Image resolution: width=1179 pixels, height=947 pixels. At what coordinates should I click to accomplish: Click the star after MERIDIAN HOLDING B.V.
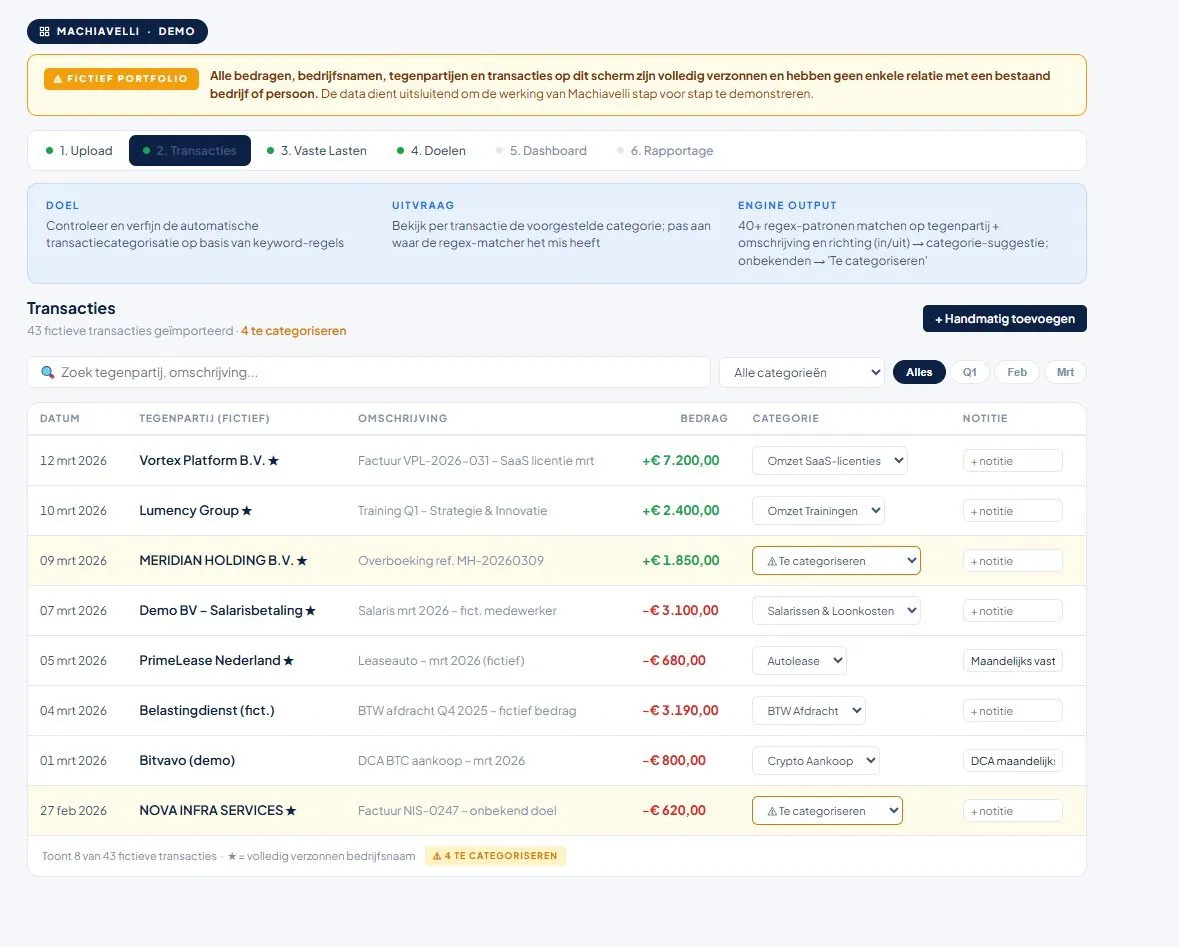(x=302, y=560)
